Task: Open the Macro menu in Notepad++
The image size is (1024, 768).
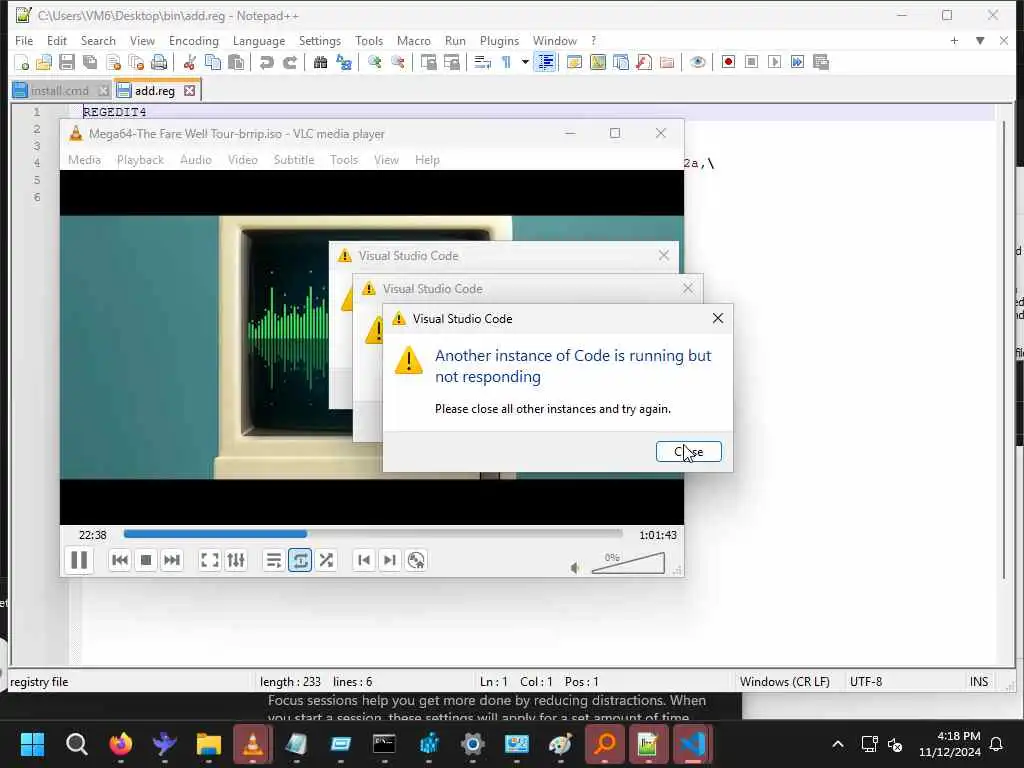Action: coord(413,40)
